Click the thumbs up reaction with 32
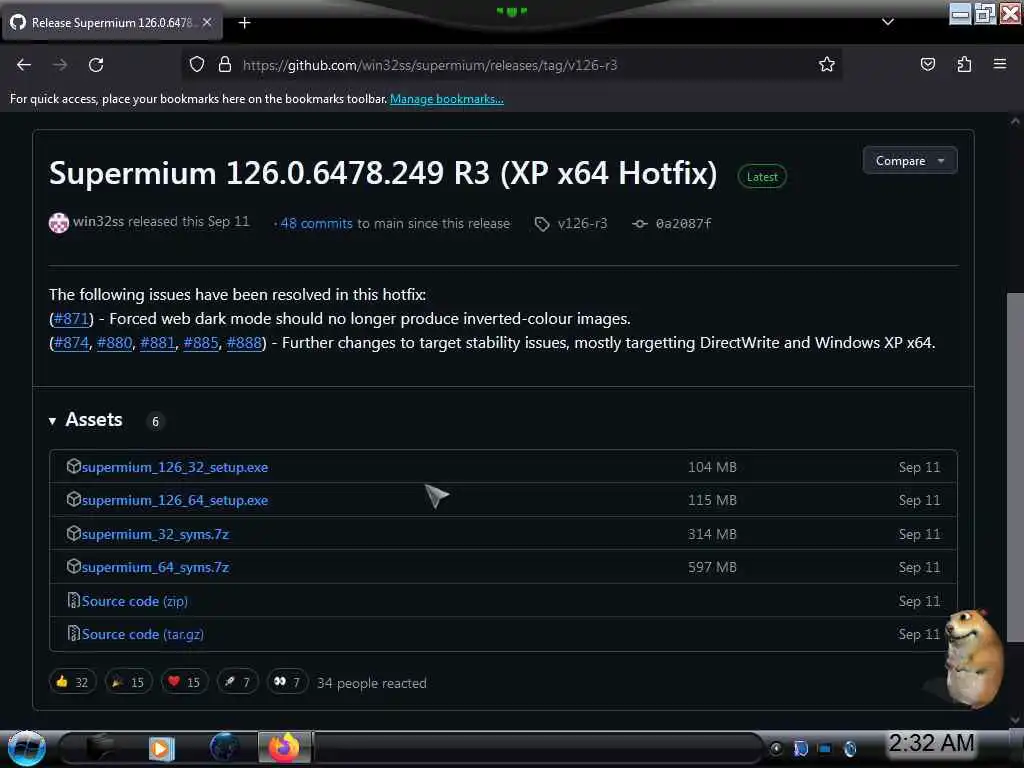 pyautogui.click(x=72, y=682)
